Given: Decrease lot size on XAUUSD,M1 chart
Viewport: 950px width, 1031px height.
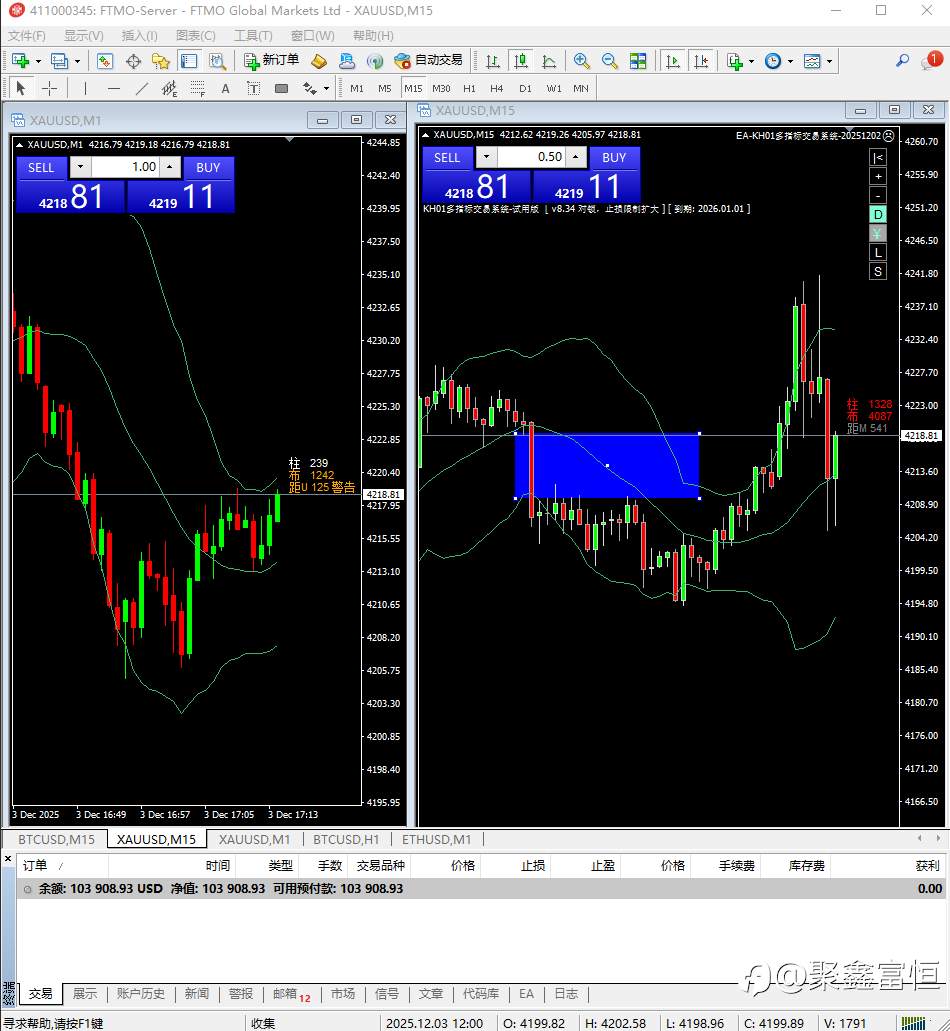Looking at the screenshot, I should click(x=80, y=167).
